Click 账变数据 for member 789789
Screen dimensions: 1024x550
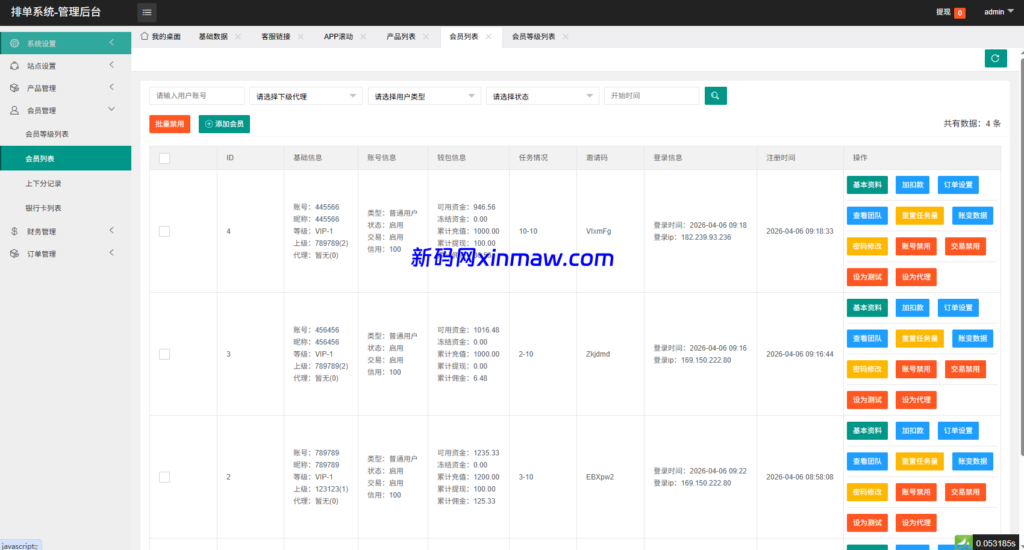pos(972,461)
